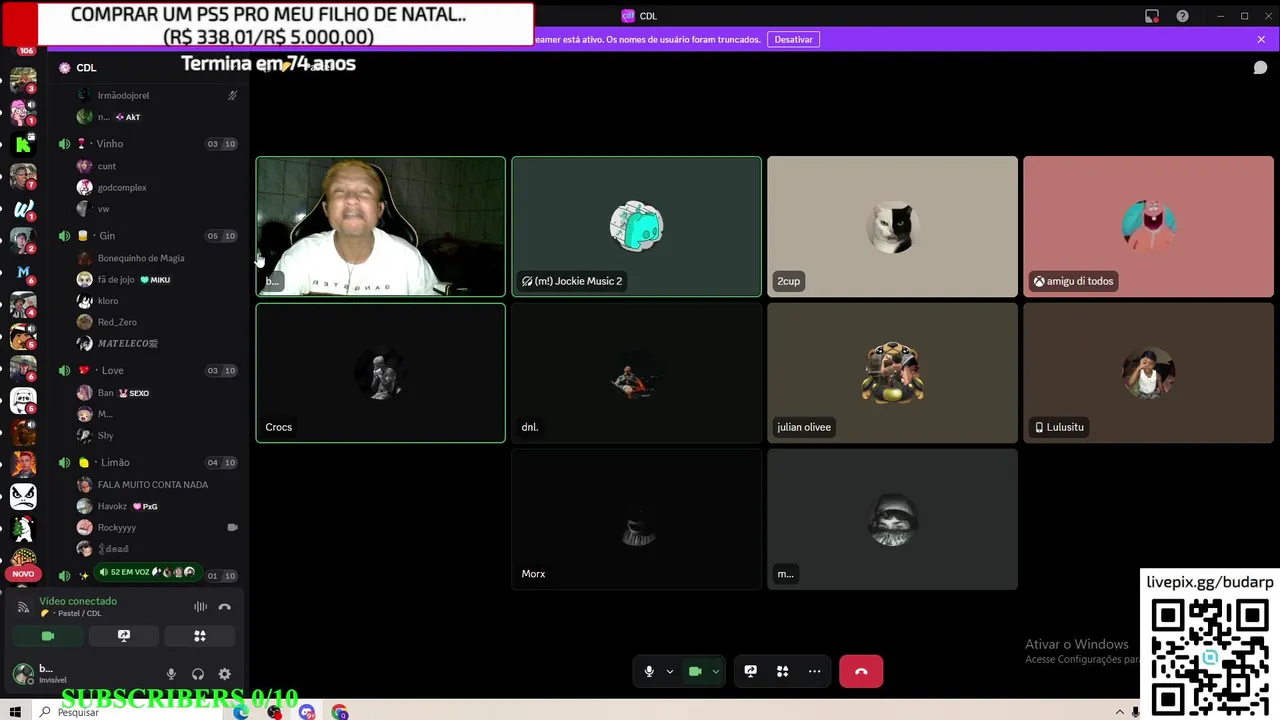Dismiss the purple streamer mode banner
Screen dimensions: 1280x720
point(1261,39)
